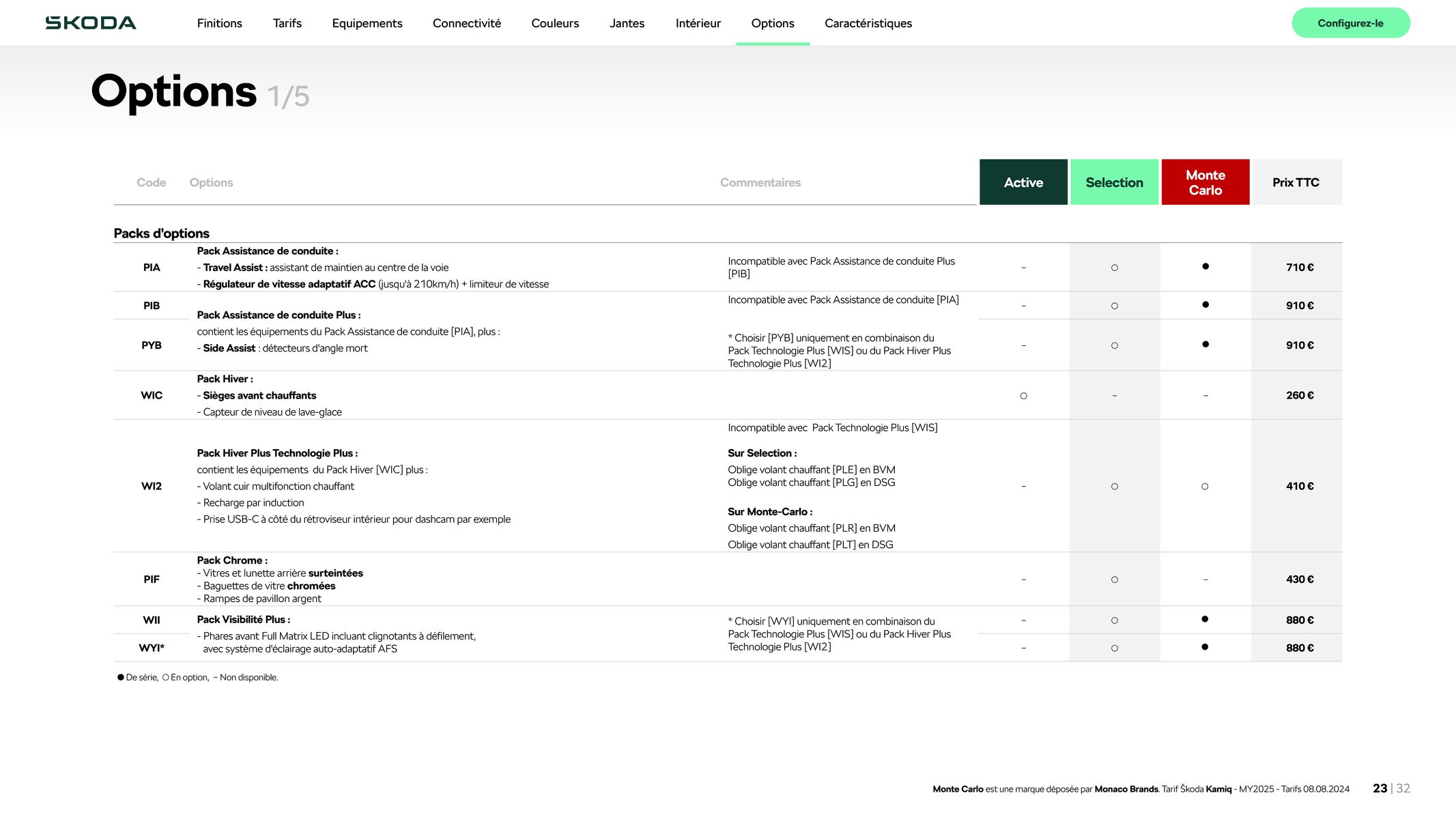The height and width of the screenshot is (819, 1456).
Task: Select the Tarifs navigation tab
Action: (288, 22)
